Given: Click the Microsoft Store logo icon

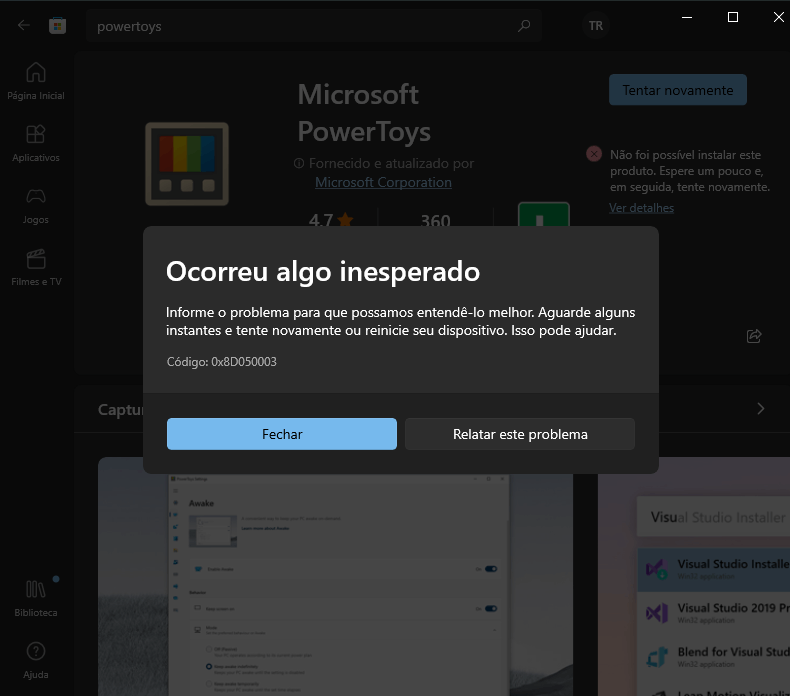Looking at the screenshot, I should tap(57, 26).
